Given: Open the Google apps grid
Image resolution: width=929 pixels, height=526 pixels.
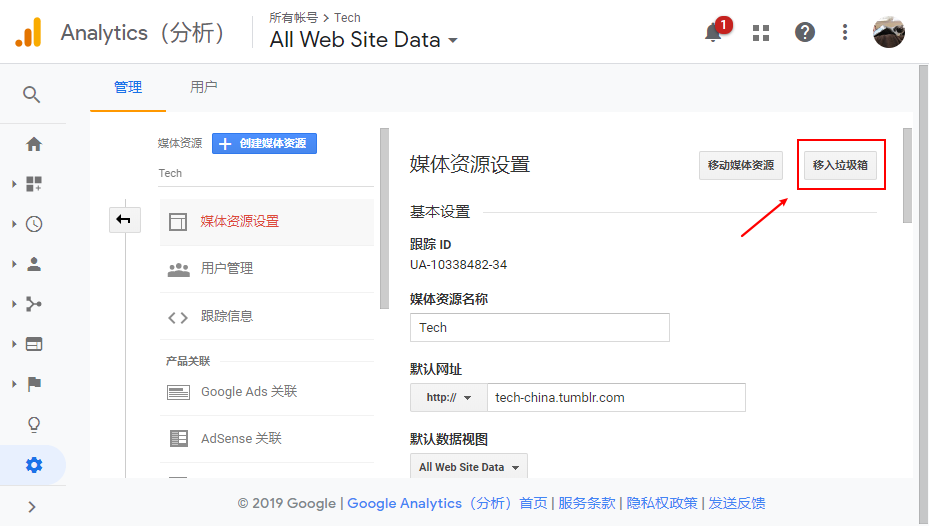Looking at the screenshot, I should pos(761,33).
